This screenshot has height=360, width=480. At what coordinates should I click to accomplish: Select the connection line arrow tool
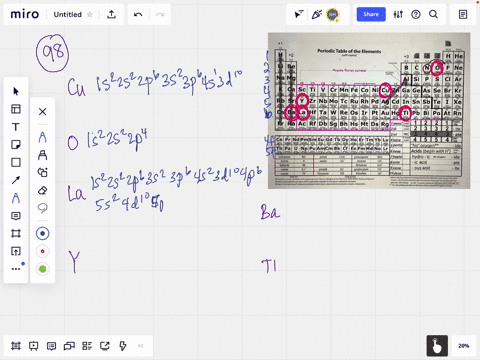point(16,180)
